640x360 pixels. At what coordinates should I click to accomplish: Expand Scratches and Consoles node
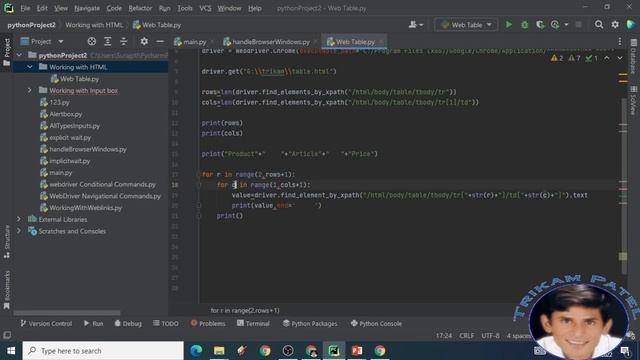[x=19, y=231]
